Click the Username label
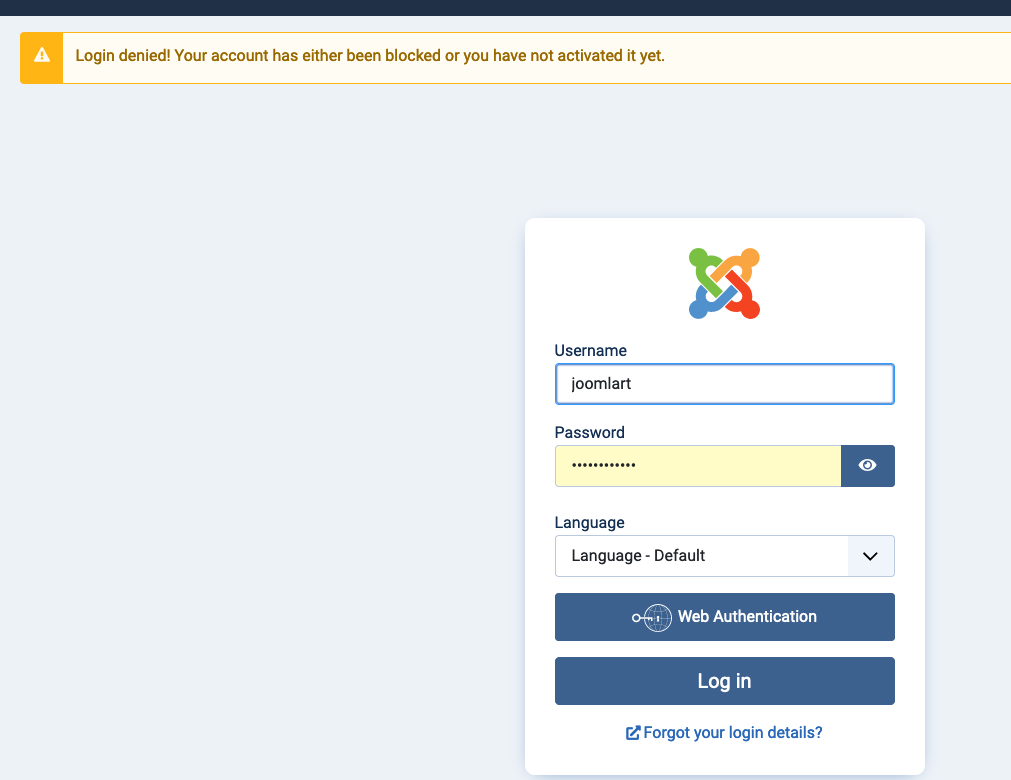This screenshot has height=780, width=1011. pyautogui.click(x=590, y=350)
